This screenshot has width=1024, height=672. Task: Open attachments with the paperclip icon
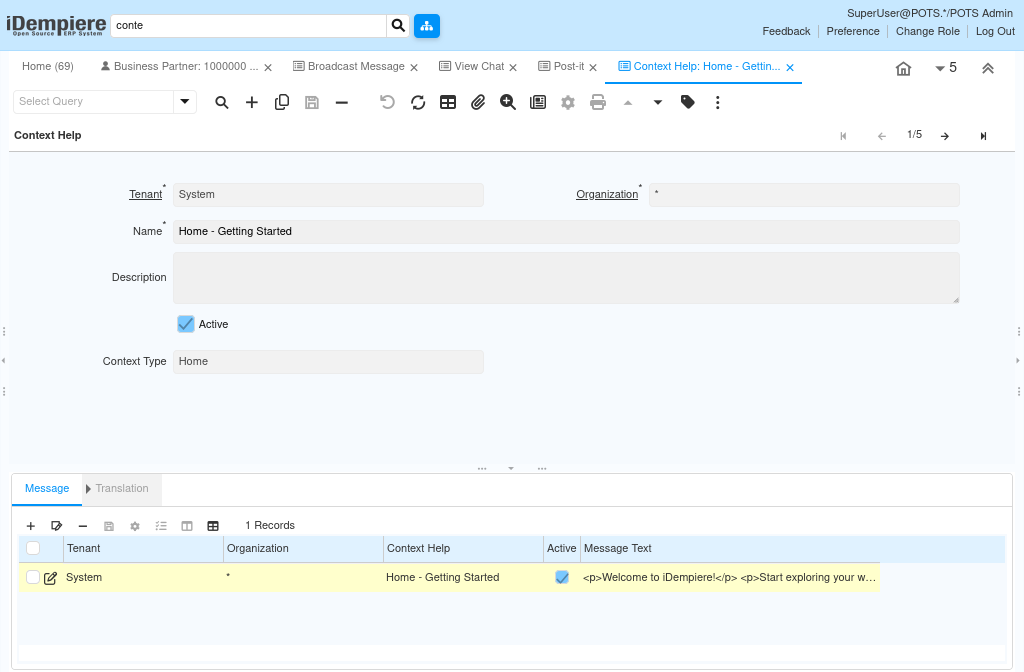pos(478,102)
